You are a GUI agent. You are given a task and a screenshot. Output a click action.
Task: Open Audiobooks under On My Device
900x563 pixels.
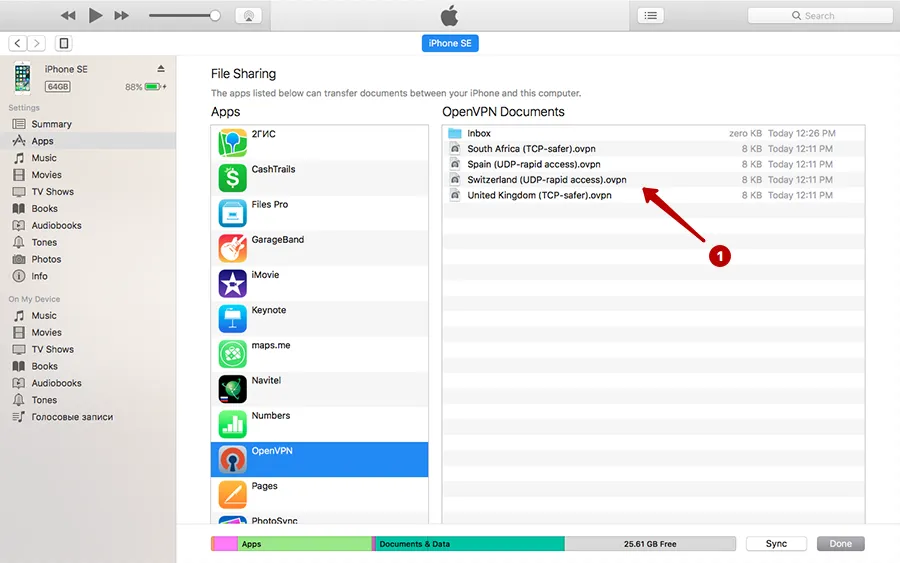coord(88,383)
